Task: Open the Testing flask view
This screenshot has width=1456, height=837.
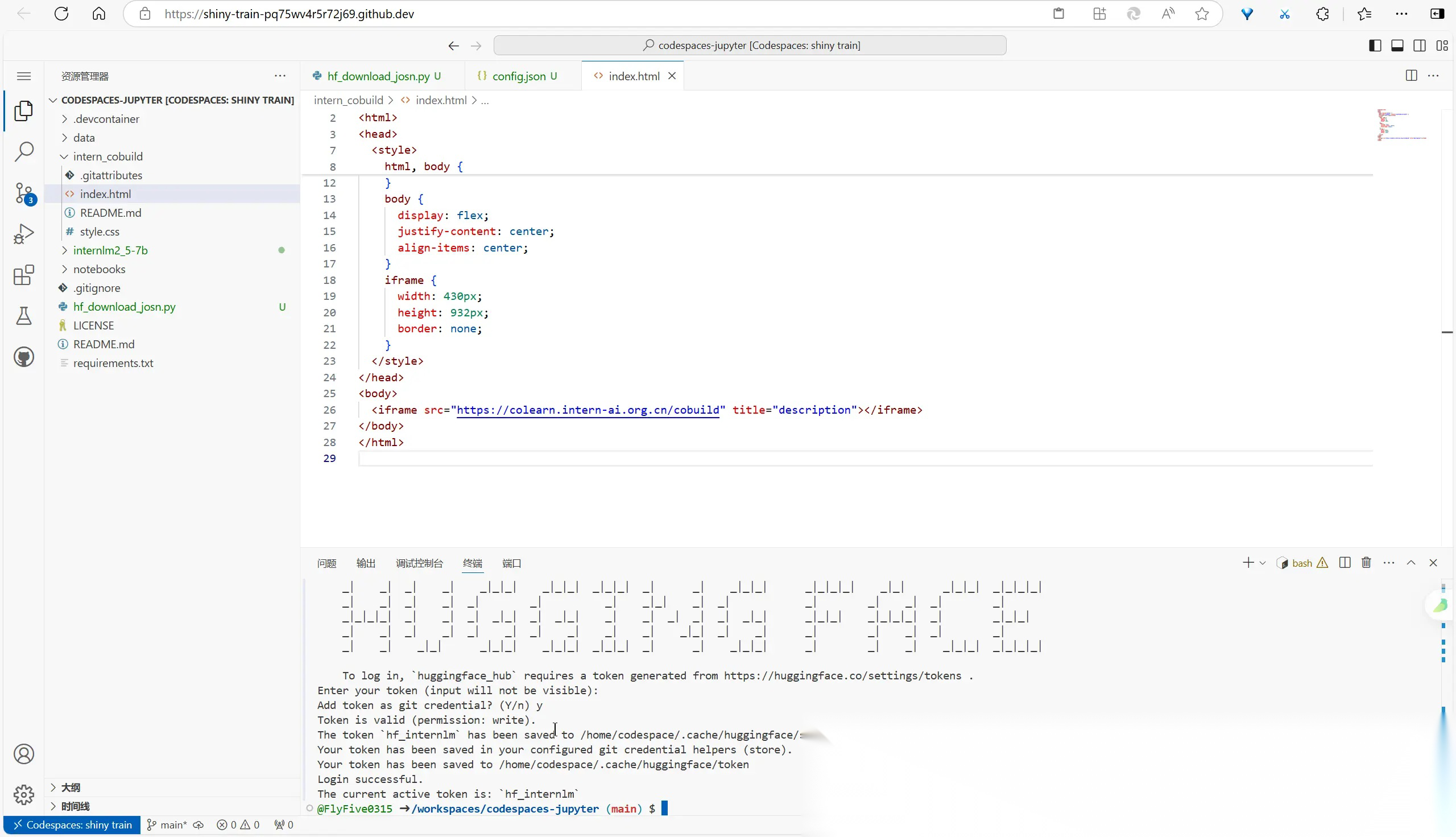Action: (x=23, y=316)
